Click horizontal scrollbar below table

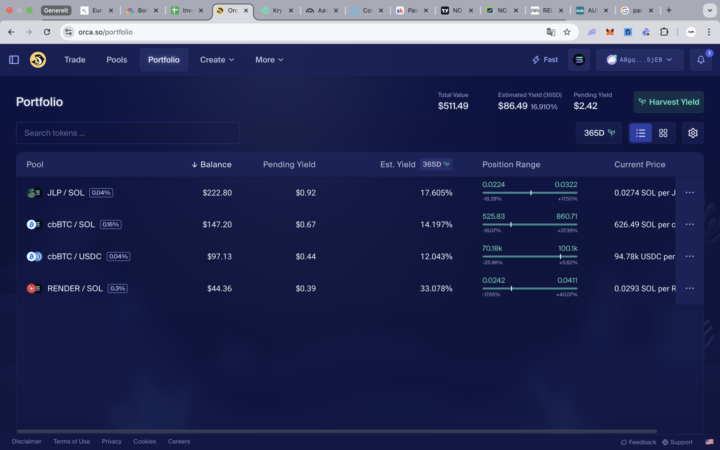tap(337, 431)
